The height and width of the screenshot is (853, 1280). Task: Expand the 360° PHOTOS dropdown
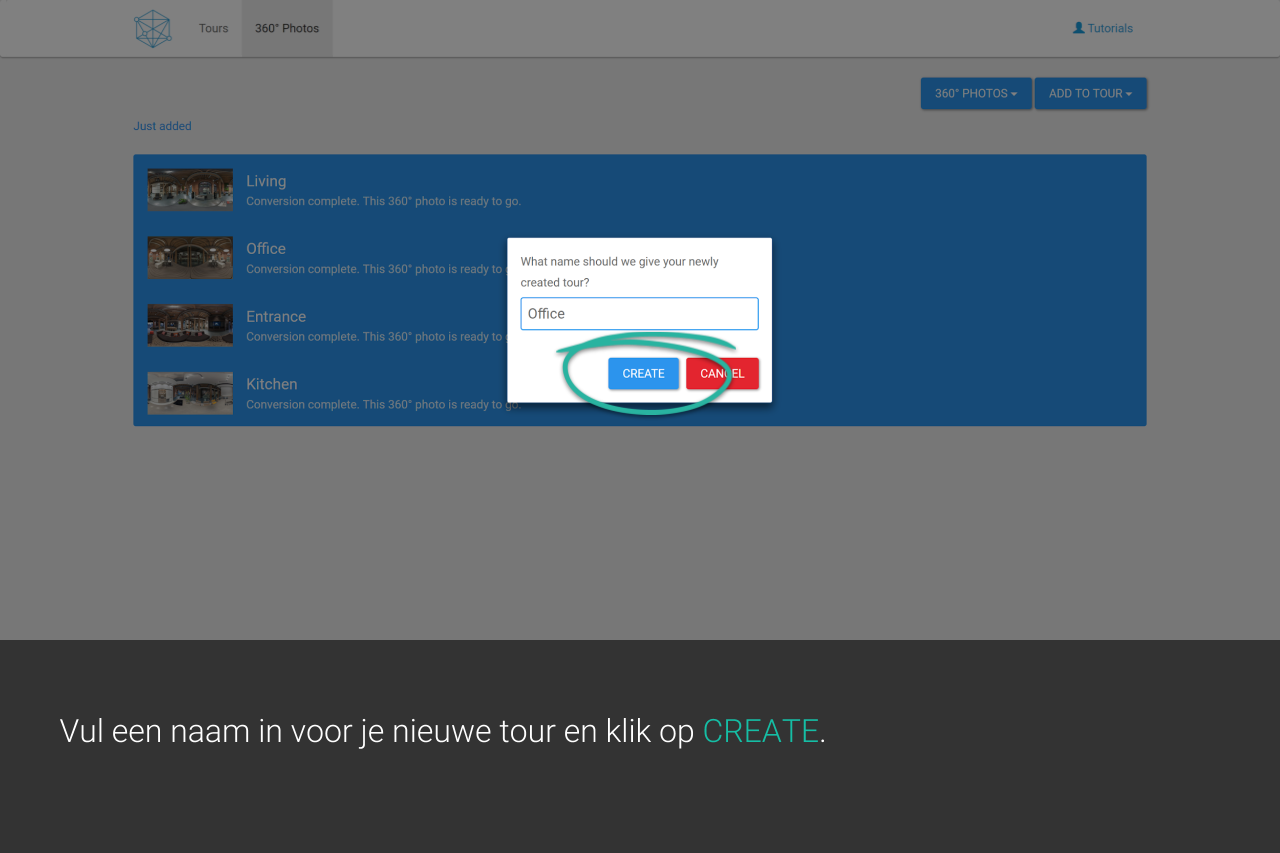click(x=975, y=94)
